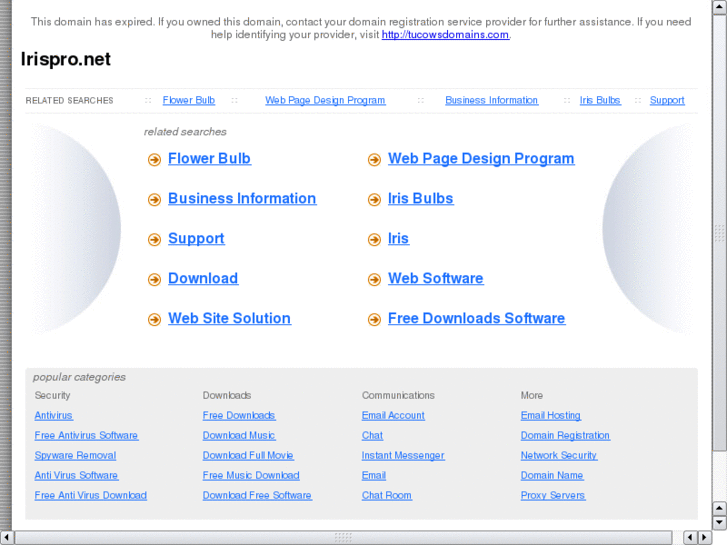Click orange arrow icon beside Business Information
The width and height of the screenshot is (727, 545).
pyautogui.click(x=154, y=200)
